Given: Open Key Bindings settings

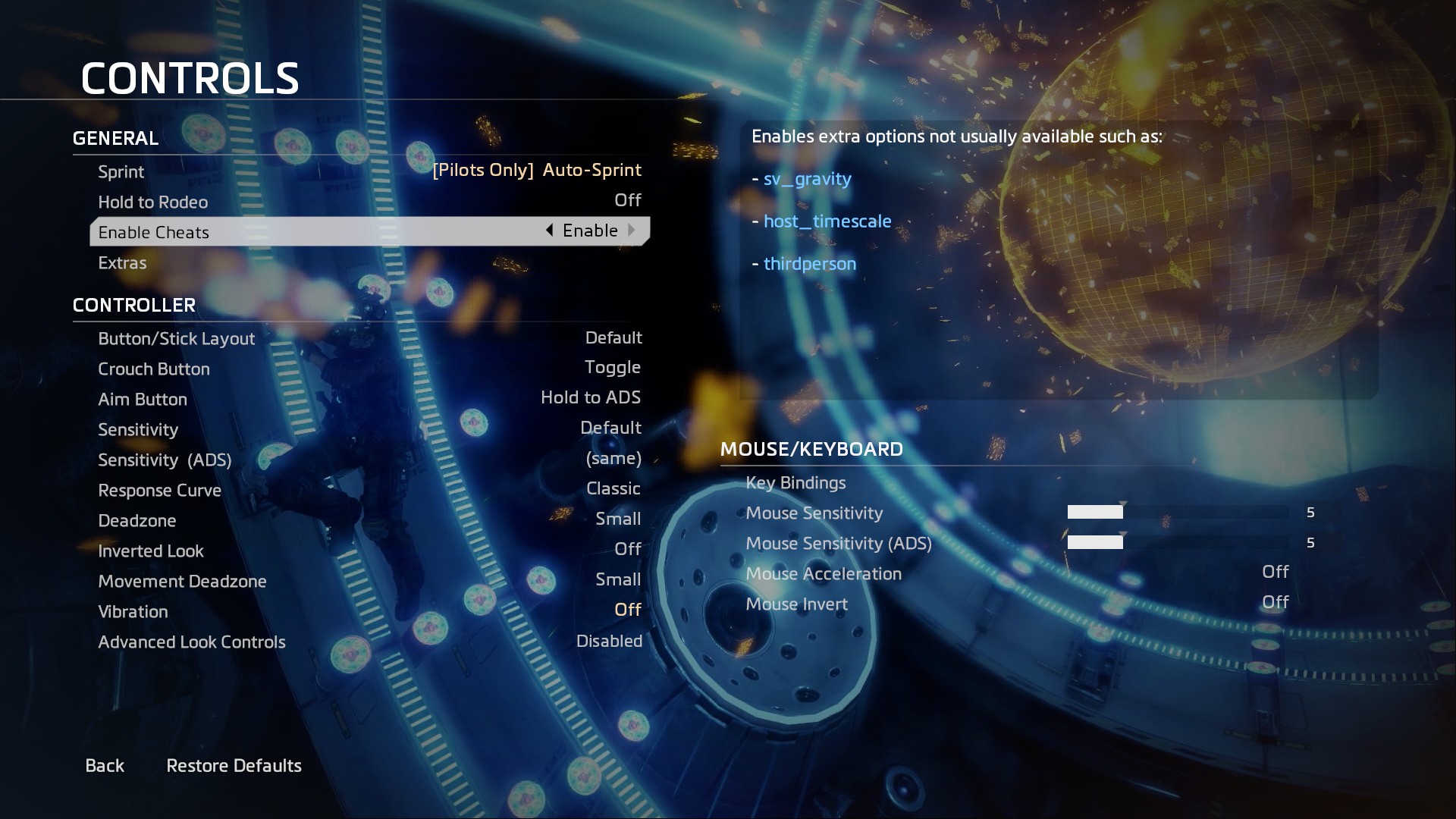Looking at the screenshot, I should click(795, 483).
